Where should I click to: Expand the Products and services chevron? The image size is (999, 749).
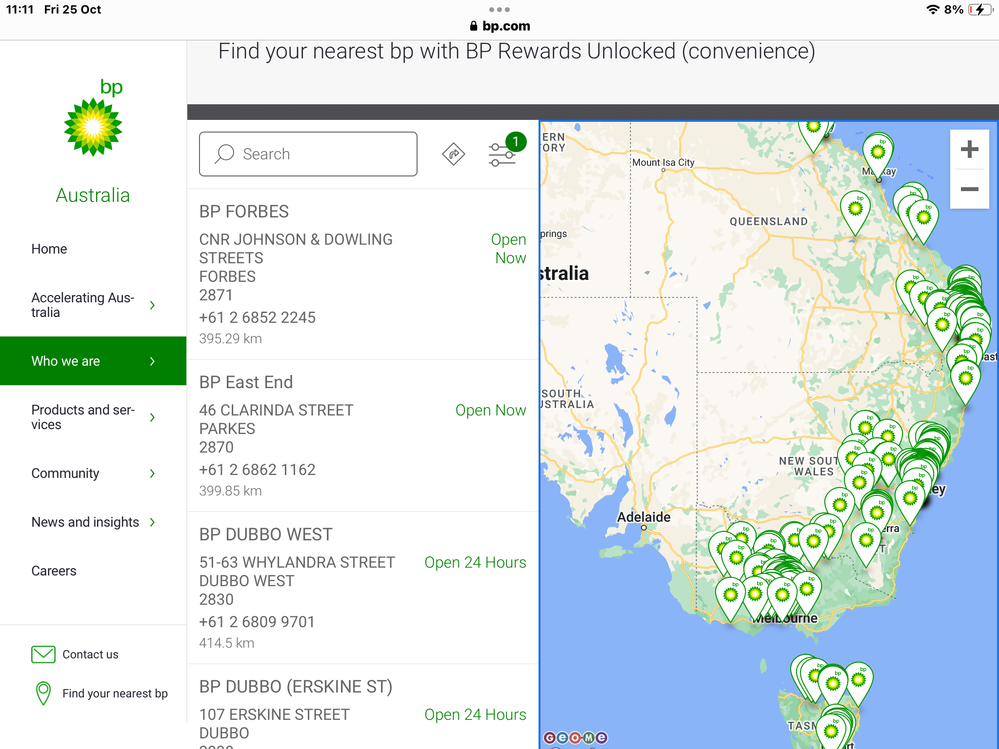(x=152, y=417)
